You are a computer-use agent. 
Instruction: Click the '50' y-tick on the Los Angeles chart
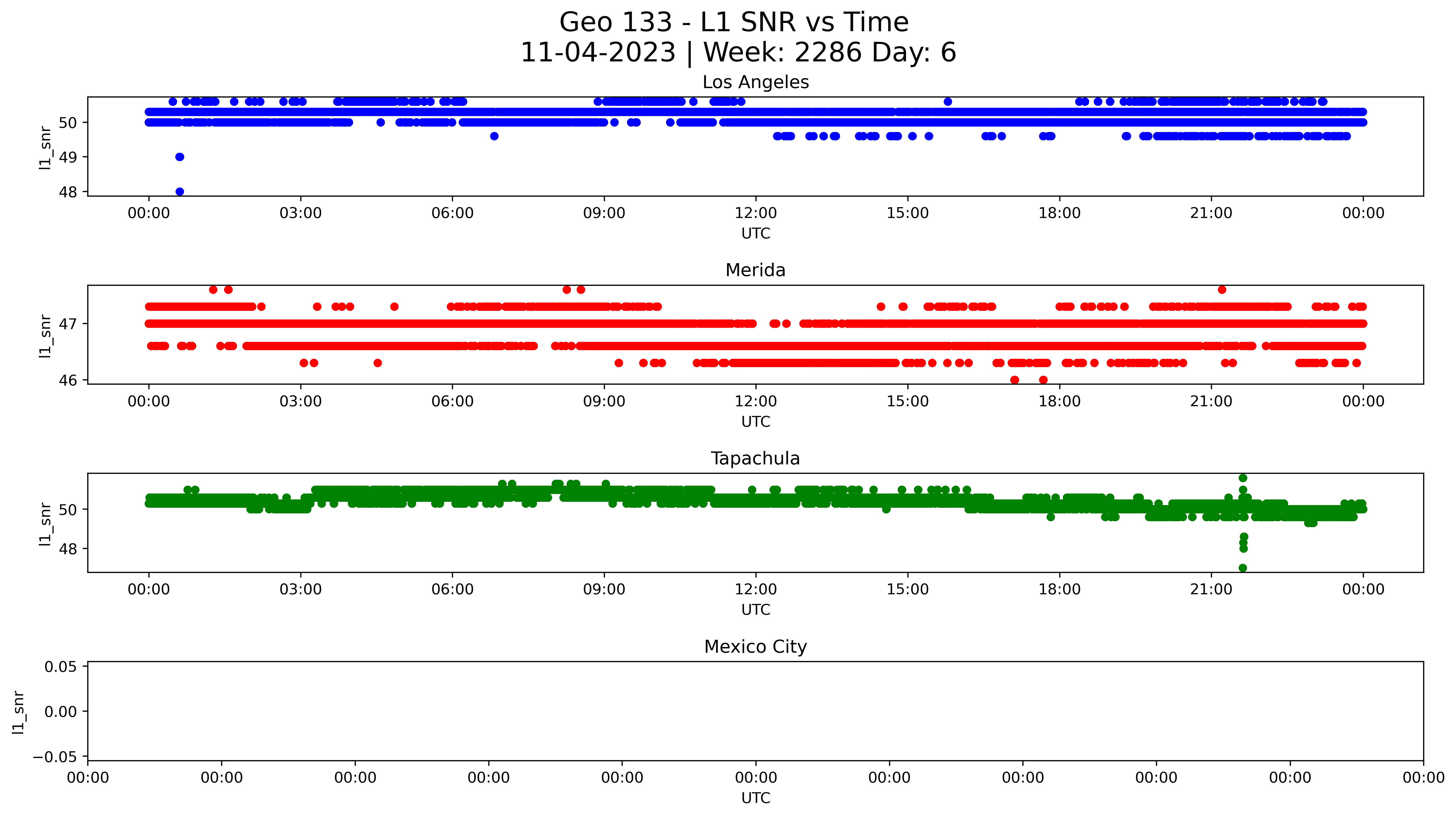click(x=68, y=123)
